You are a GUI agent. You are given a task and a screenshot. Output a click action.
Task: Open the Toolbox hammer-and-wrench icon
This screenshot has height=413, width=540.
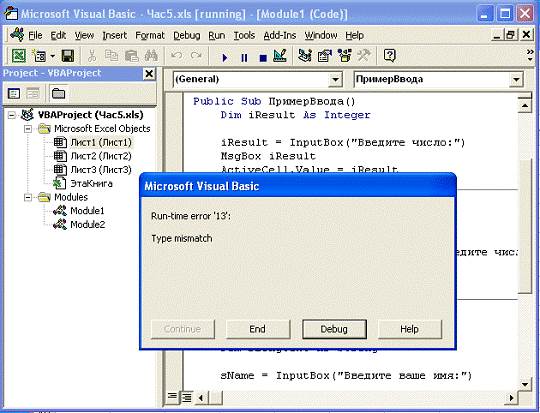363,55
